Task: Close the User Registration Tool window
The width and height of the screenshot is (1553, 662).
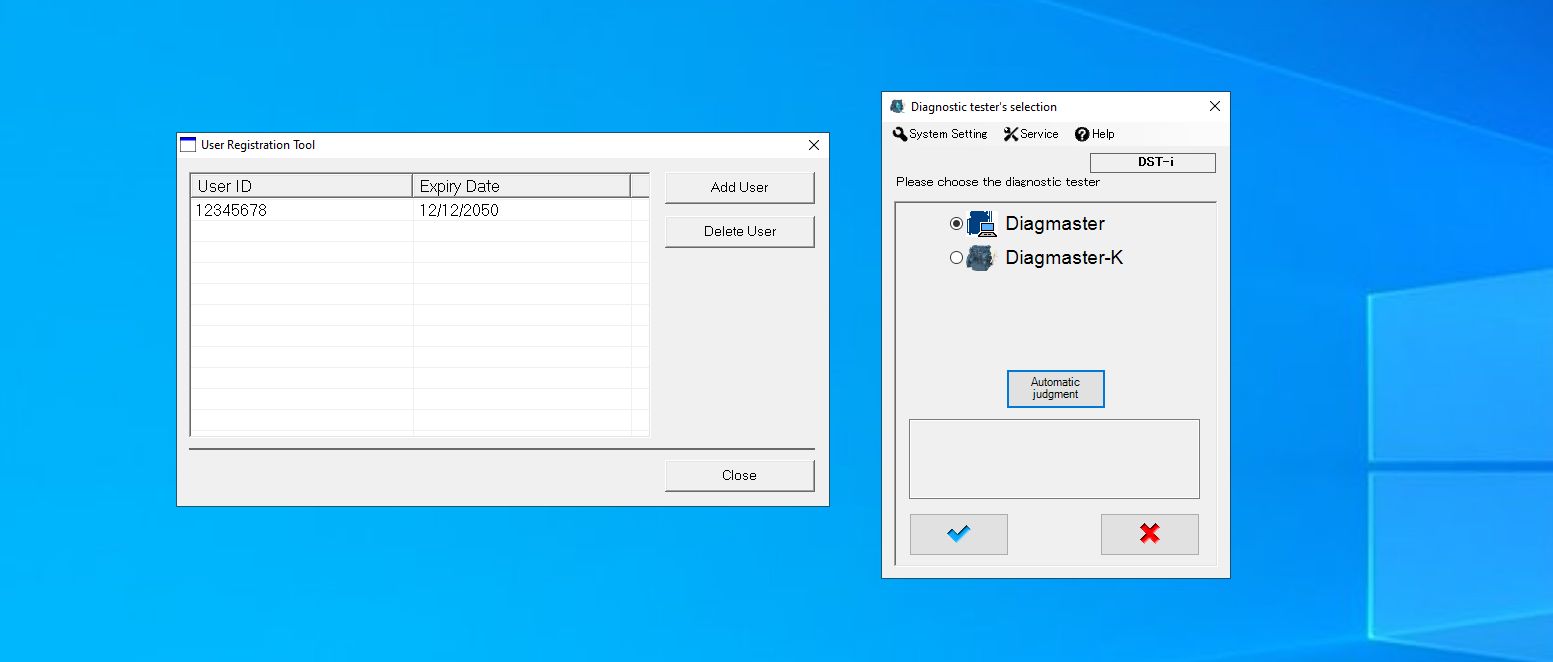Action: pos(814,145)
